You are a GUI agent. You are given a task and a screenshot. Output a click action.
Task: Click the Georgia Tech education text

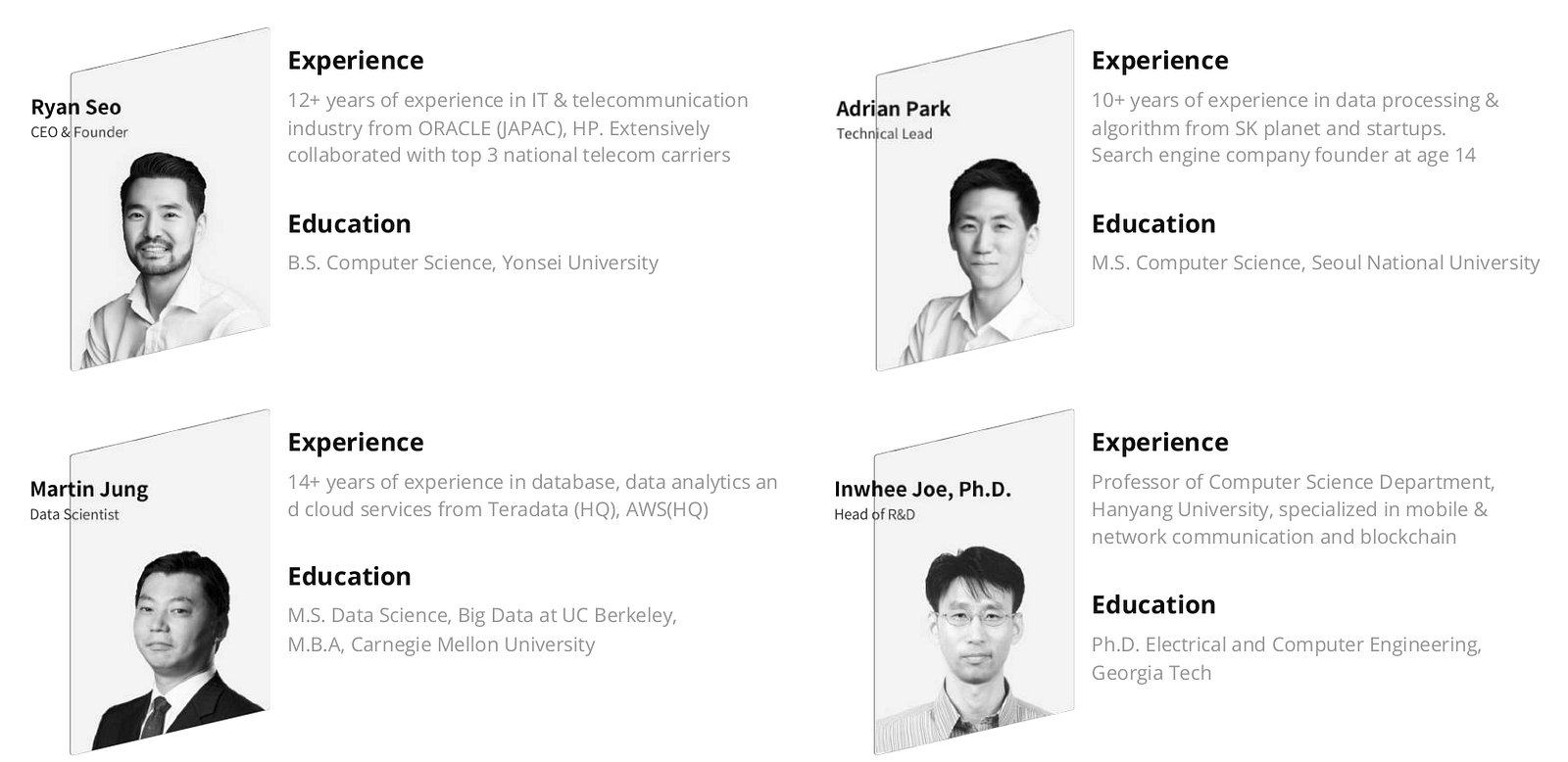1151,673
